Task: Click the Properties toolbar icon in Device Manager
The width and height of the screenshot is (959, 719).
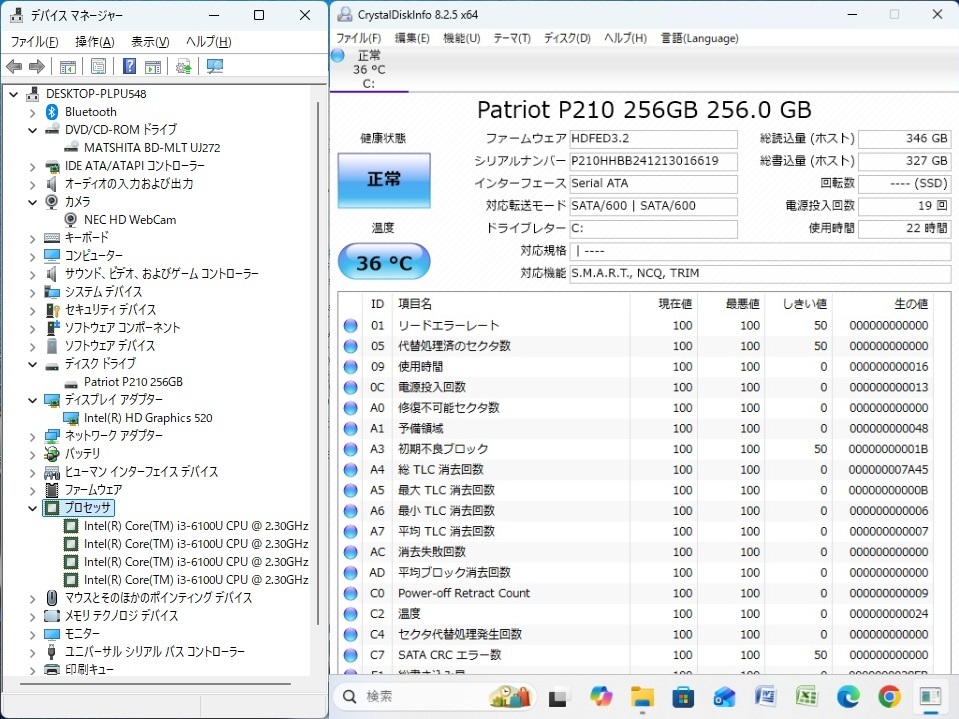Action: [98, 67]
